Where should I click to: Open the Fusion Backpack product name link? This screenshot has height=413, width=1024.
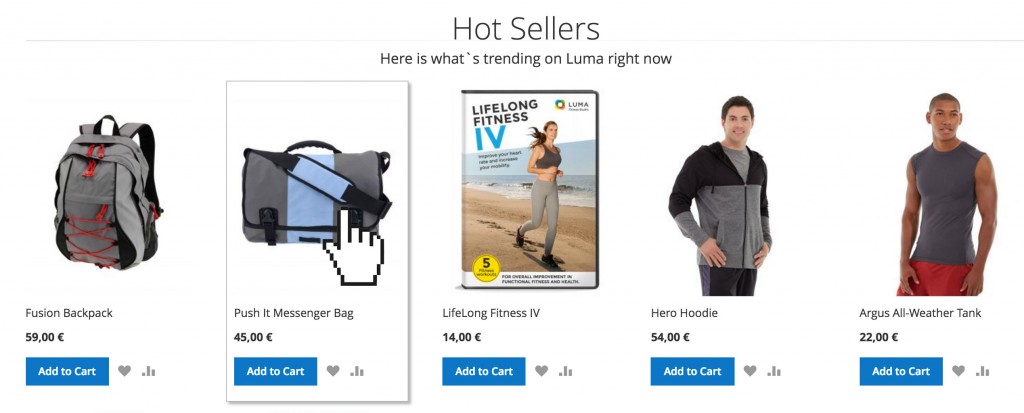[69, 313]
